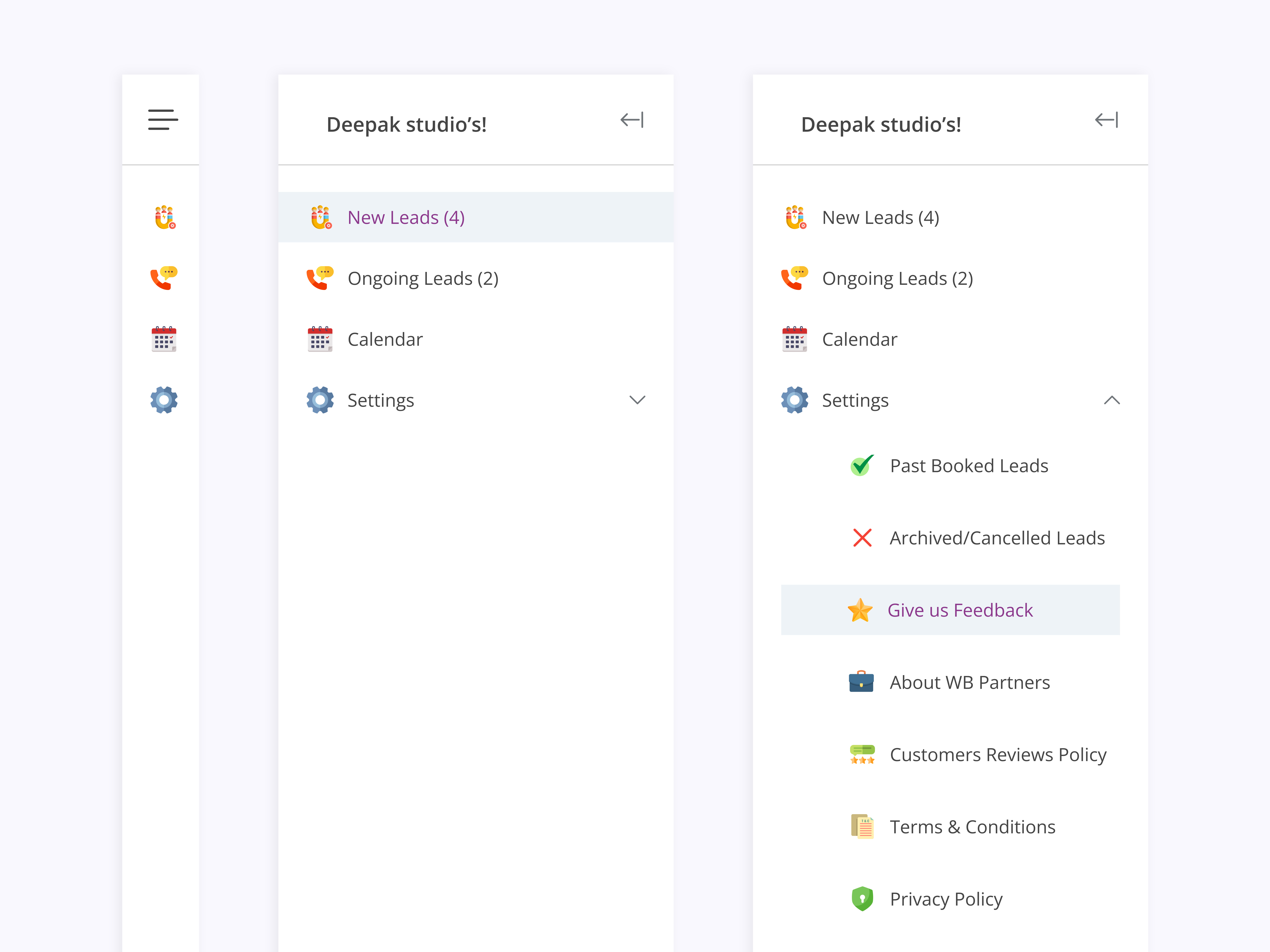Expand Settings chevron in middle panel
1270x952 pixels.
tap(637, 400)
